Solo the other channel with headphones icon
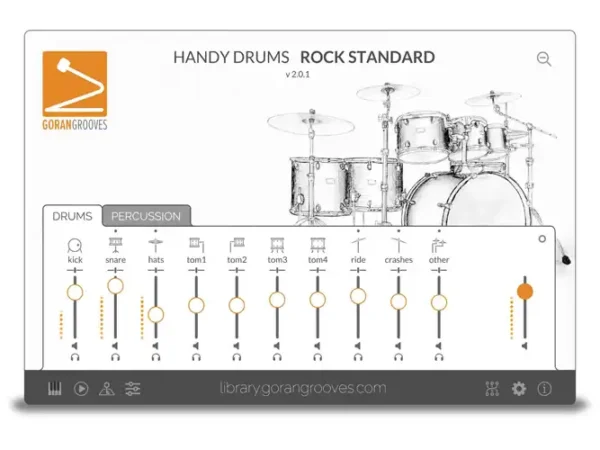Image resolution: width=600 pixels, height=450 pixels. (x=439, y=357)
